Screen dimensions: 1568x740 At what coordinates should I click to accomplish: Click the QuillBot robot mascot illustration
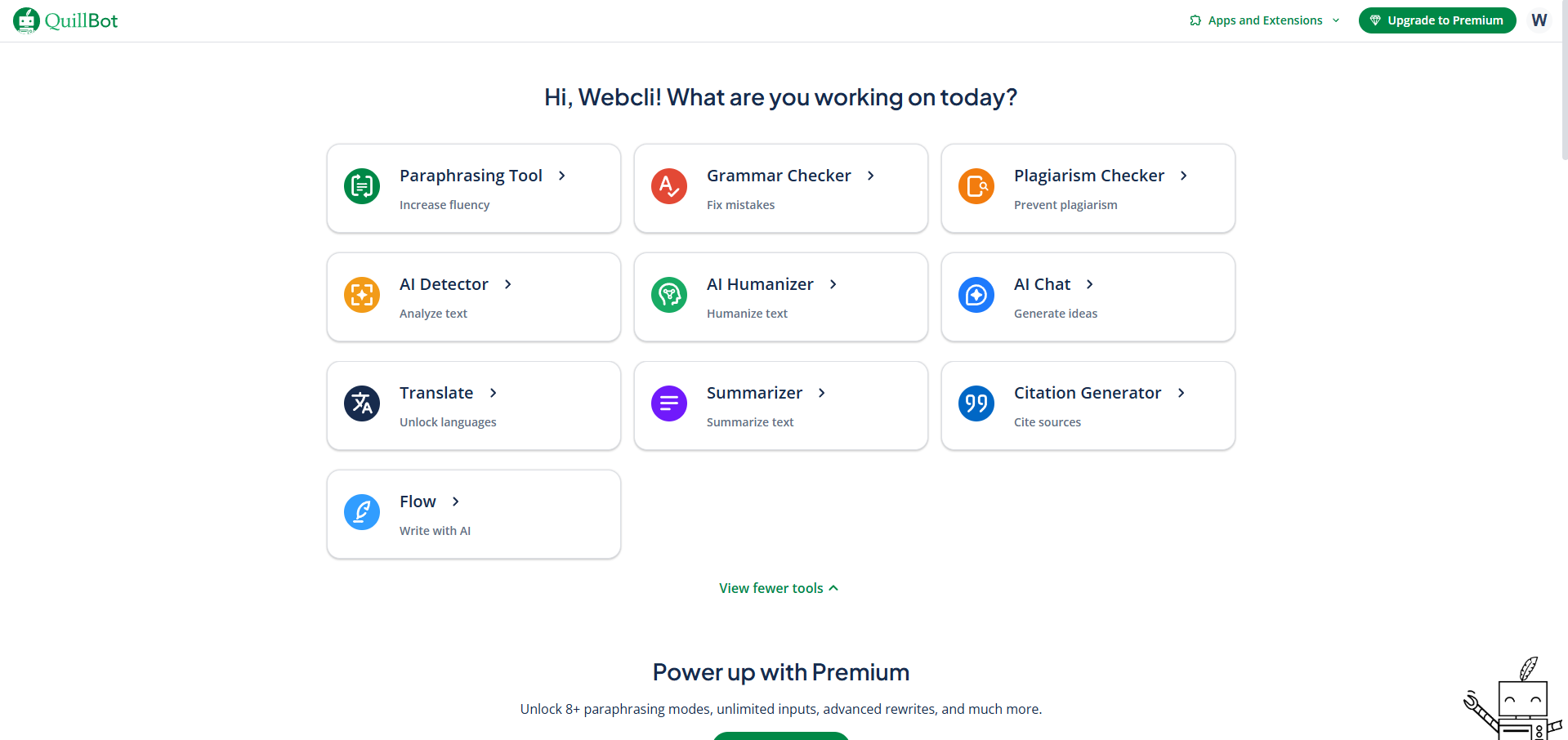click(1512, 699)
